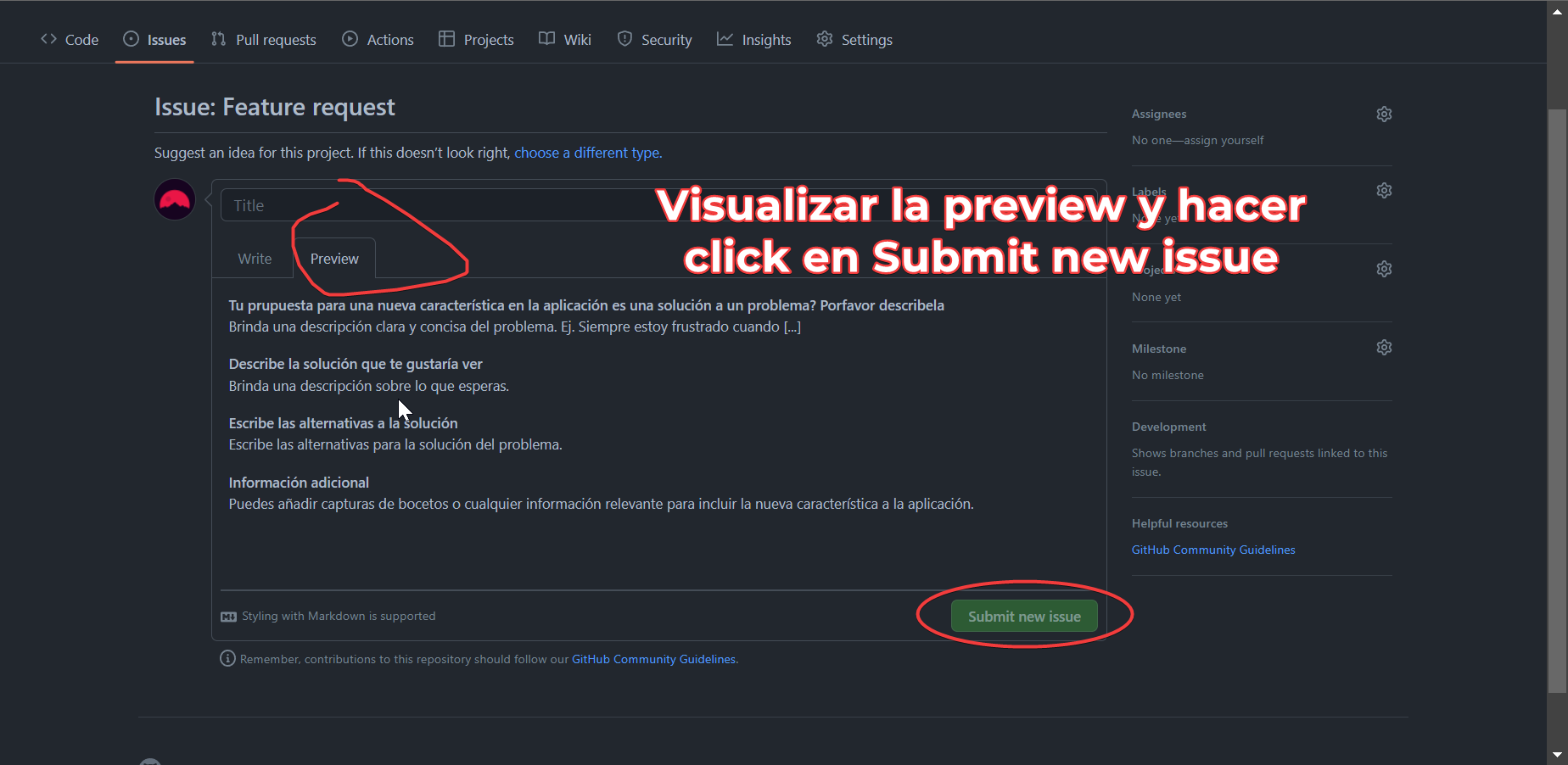Open the Insights tab
Viewport: 1568px width, 765px height.
(x=753, y=40)
